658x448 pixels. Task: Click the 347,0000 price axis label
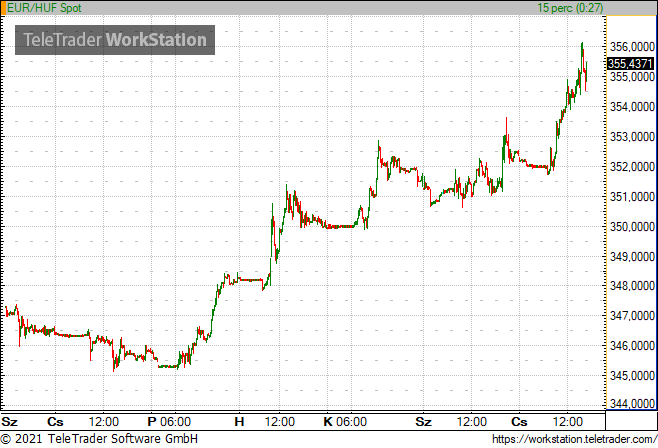(x=632, y=315)
